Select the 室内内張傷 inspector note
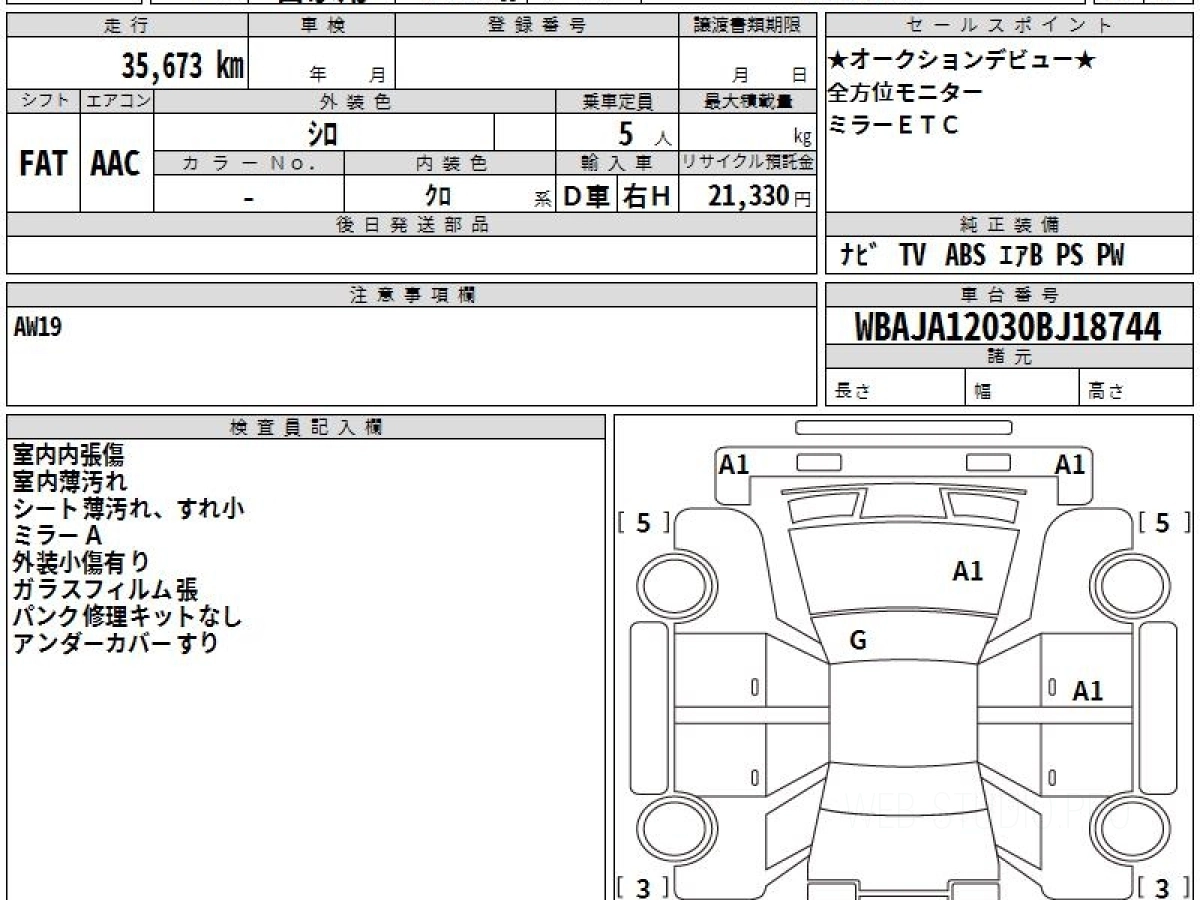The height and width of the screenshot is (900, 1200). 69,456
